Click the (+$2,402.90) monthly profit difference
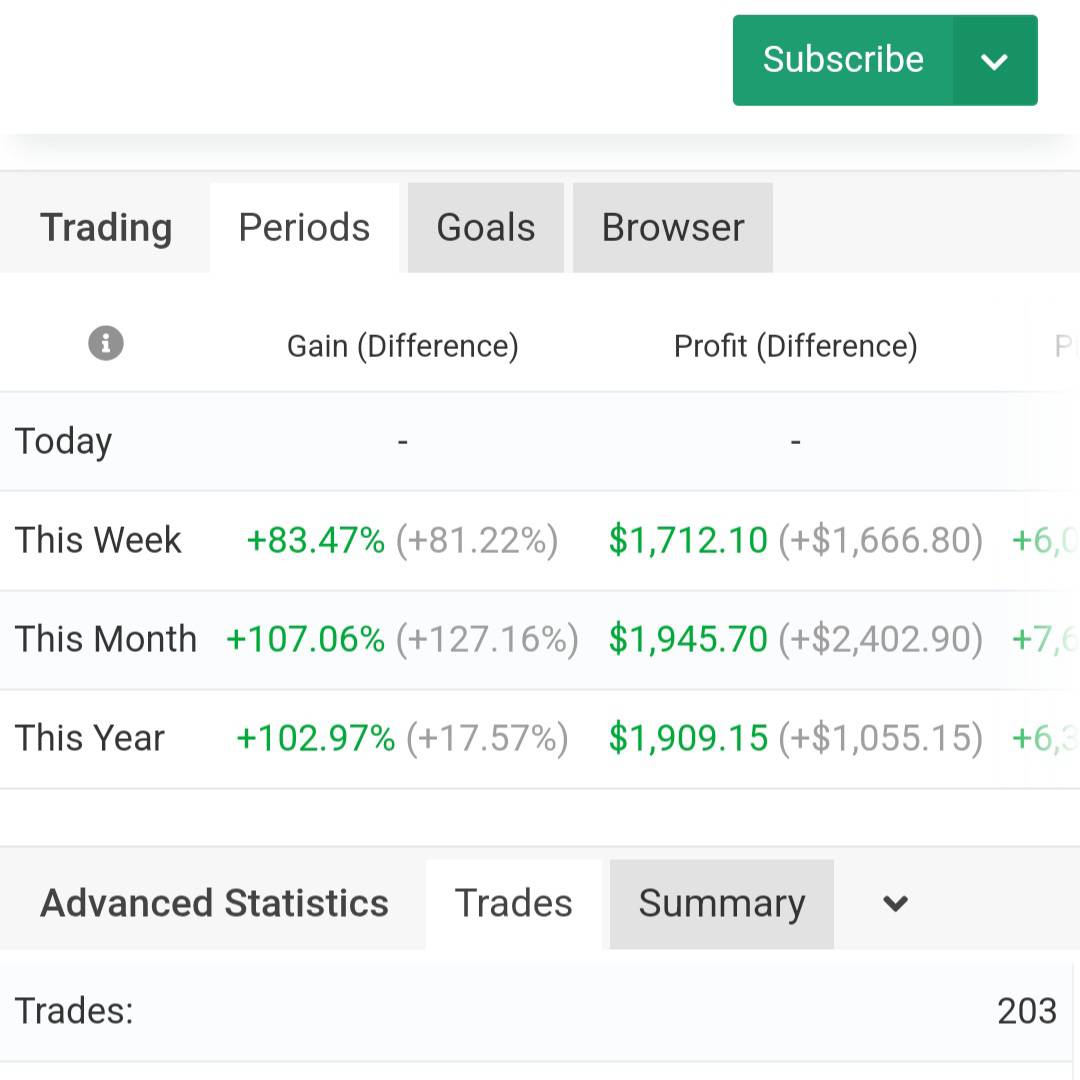 pos(880,639)
